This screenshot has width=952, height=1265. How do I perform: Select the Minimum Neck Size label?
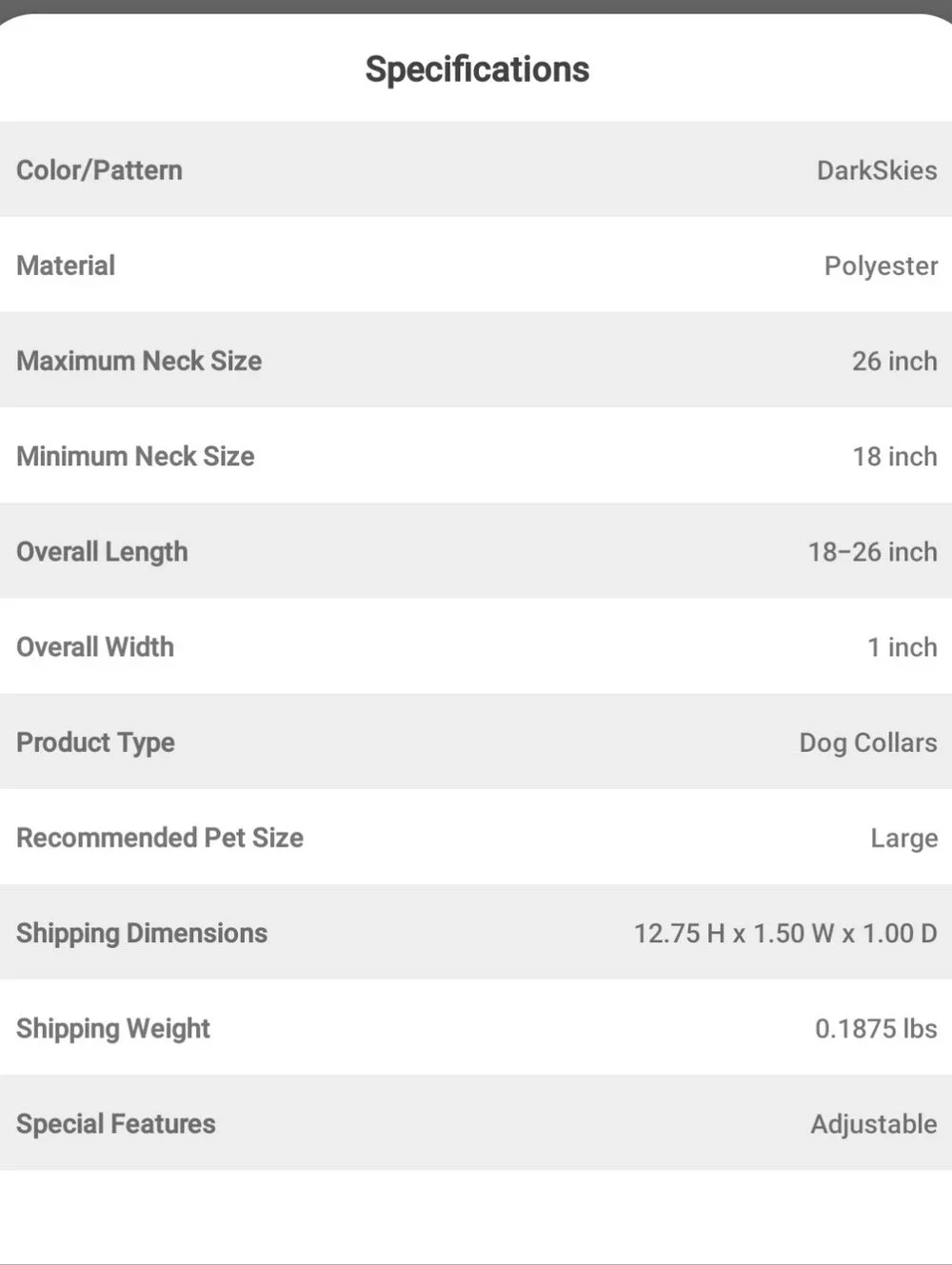pyautogui.click(x=135, y=456)
